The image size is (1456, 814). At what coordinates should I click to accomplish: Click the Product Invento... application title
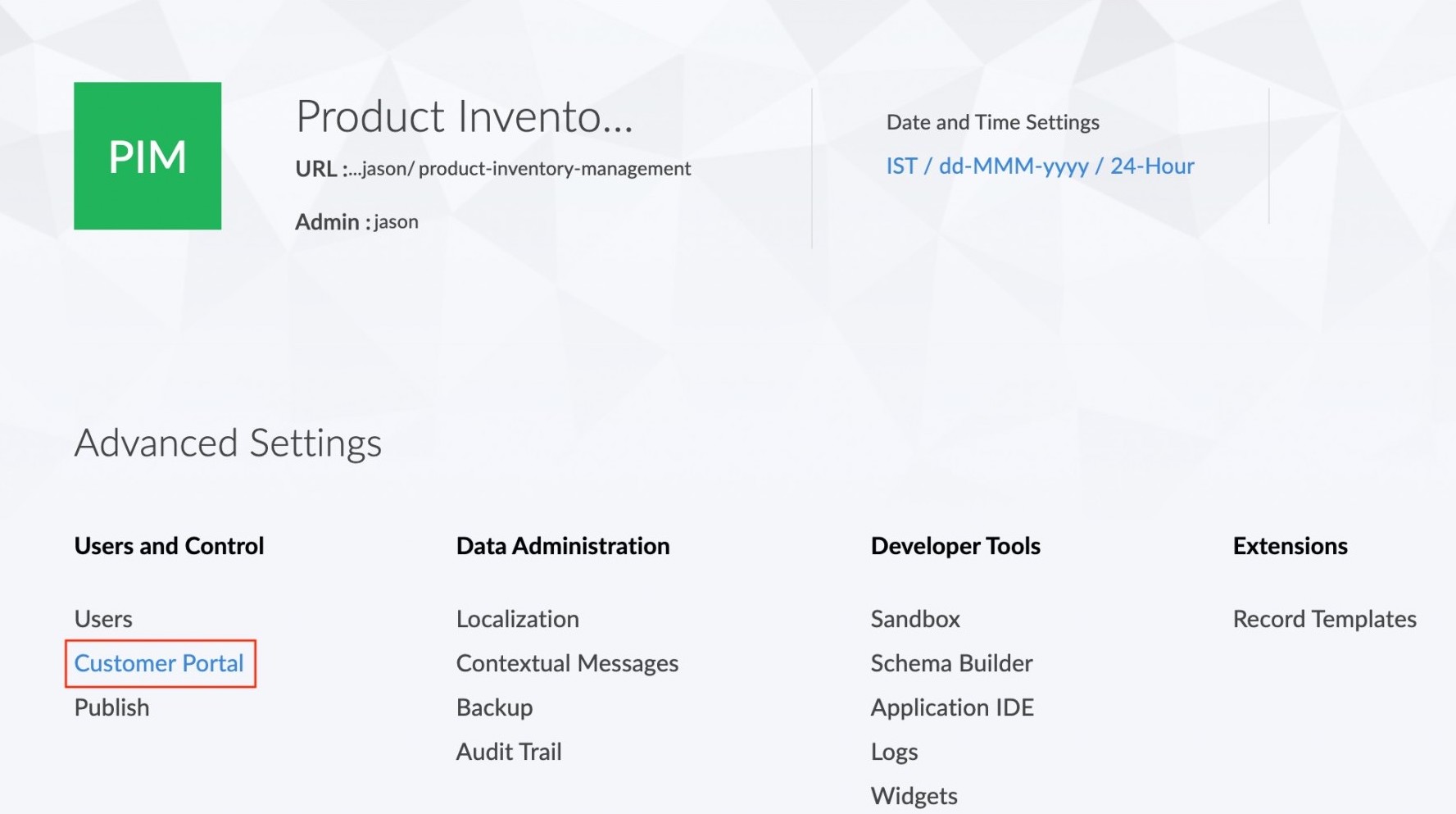click(464, 116)
